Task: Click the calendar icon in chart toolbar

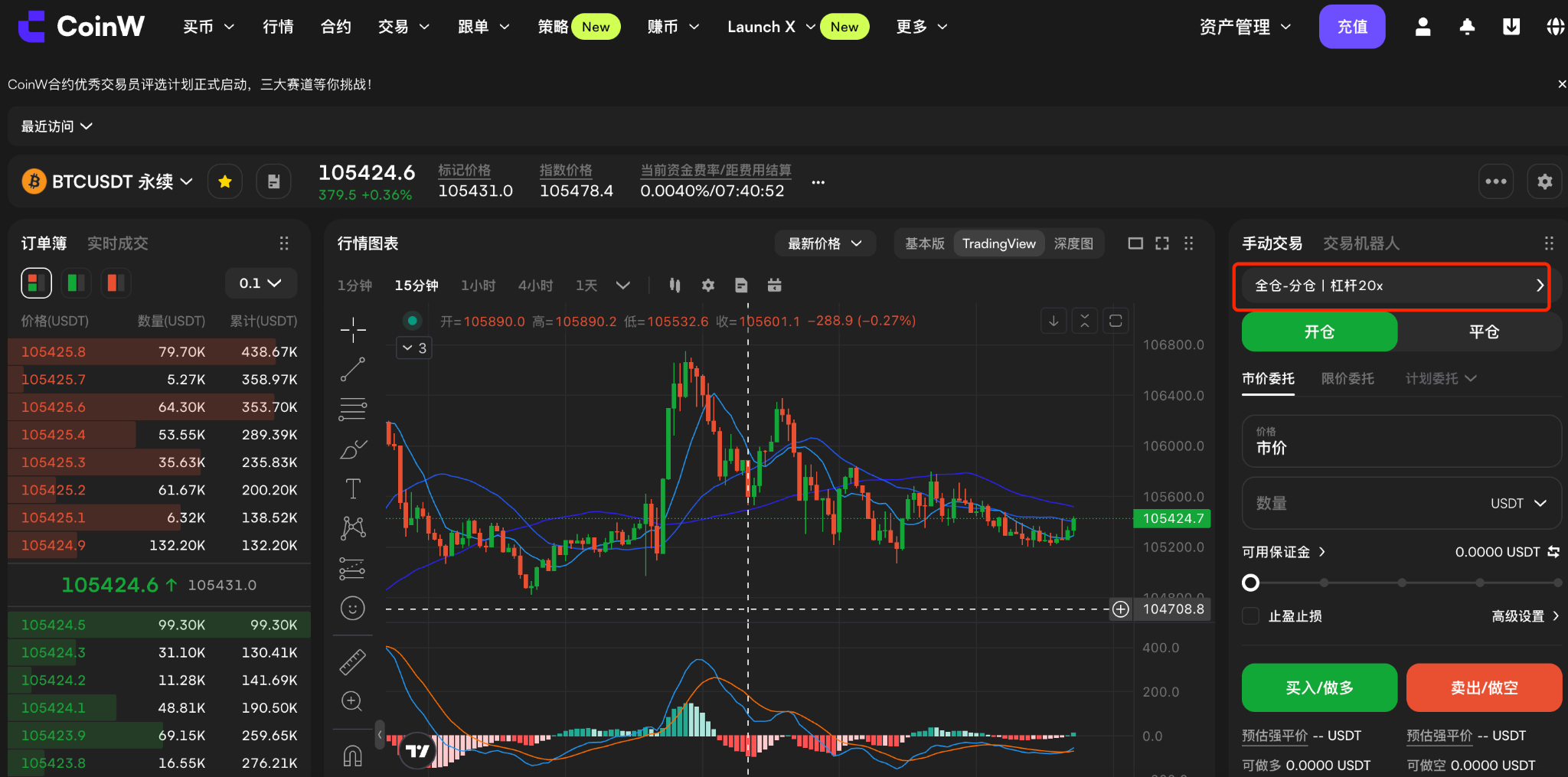Action: pos(775,286)
